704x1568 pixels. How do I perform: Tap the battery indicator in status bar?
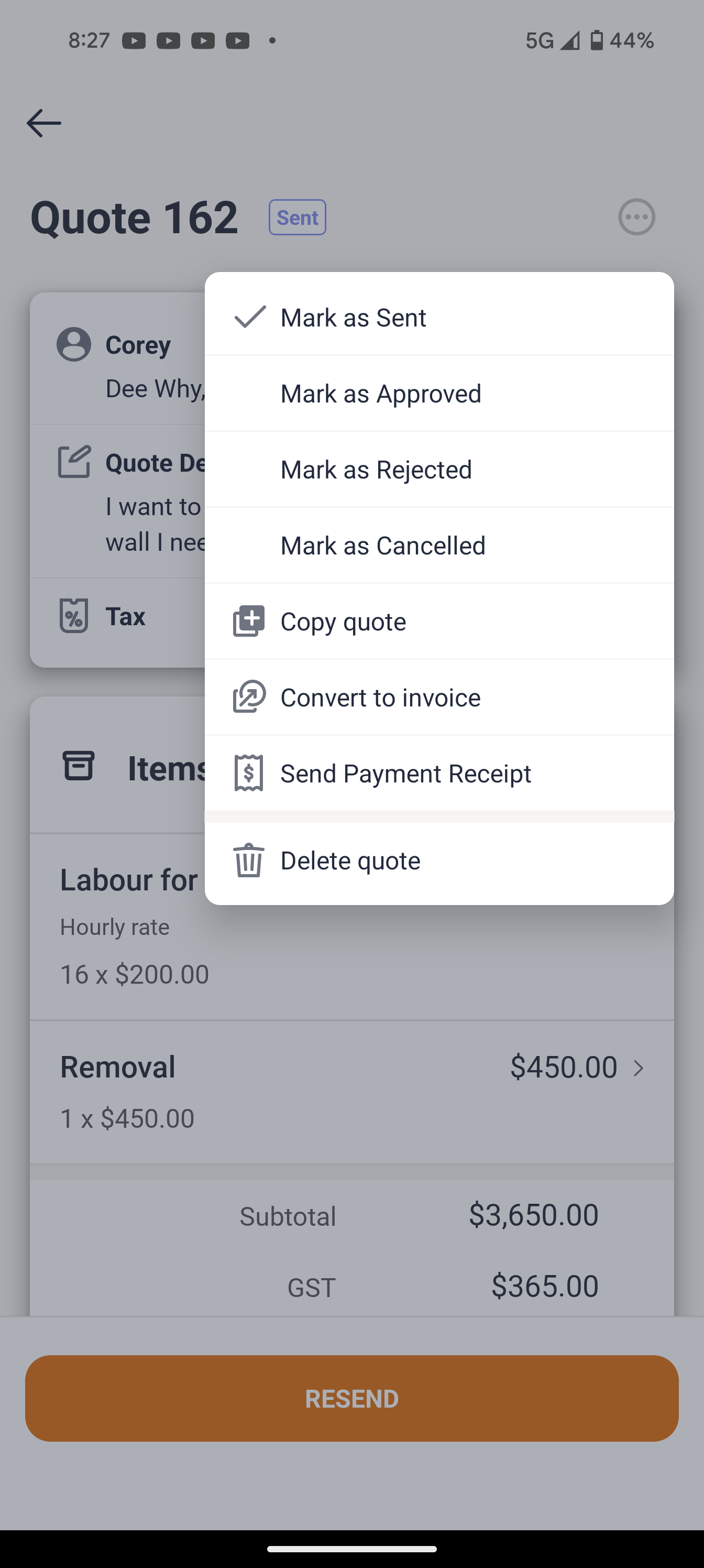[x=597, y=41]
